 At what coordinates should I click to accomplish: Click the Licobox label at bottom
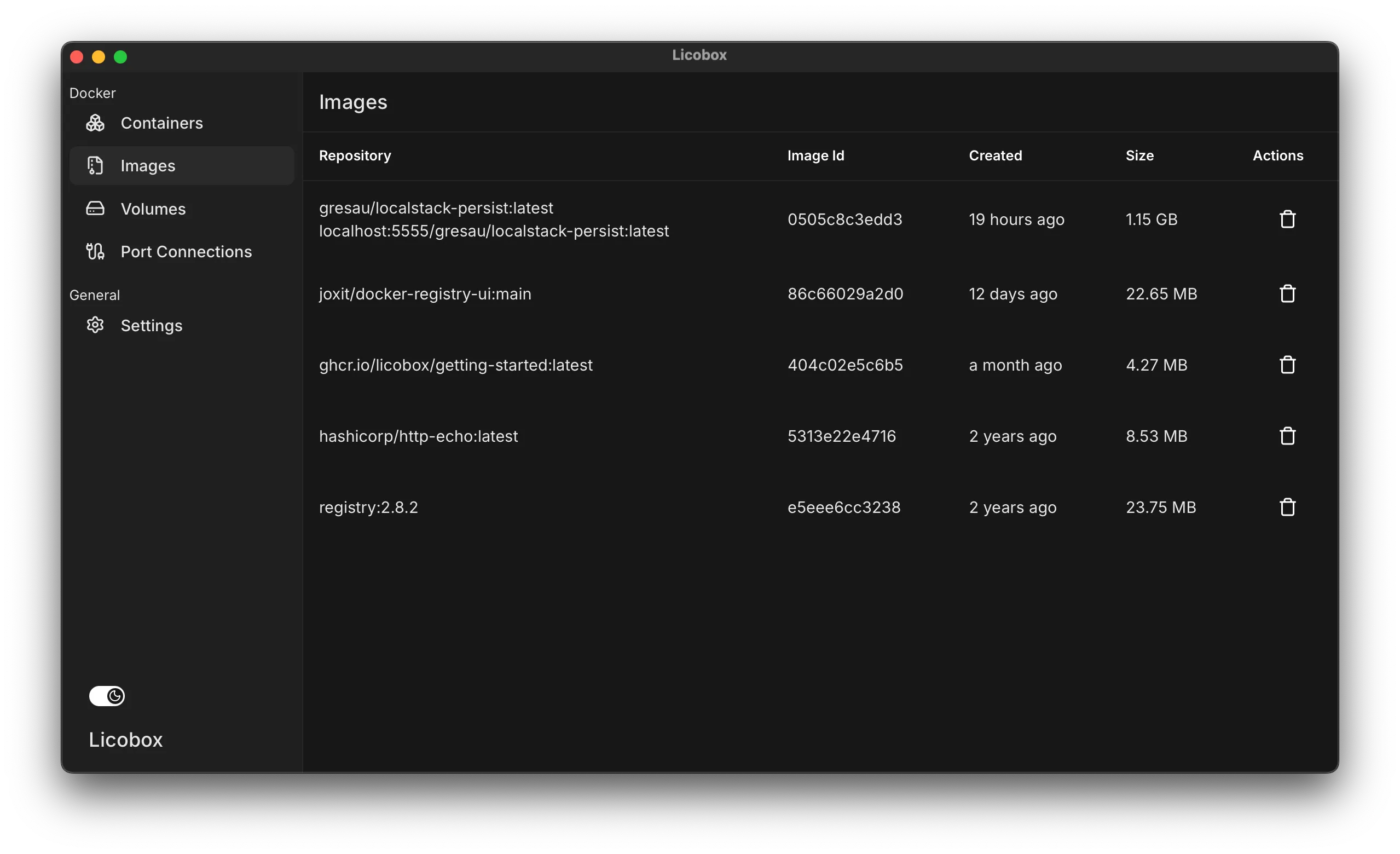click(125, 739)
